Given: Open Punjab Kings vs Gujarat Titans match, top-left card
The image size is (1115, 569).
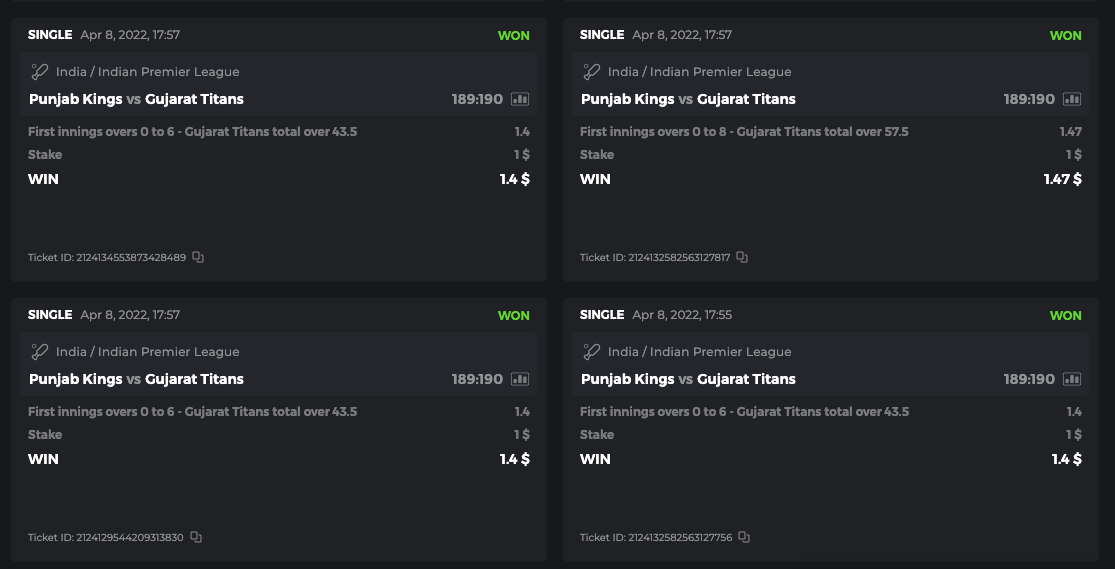Looking at the screenshot, I should 136,99.
